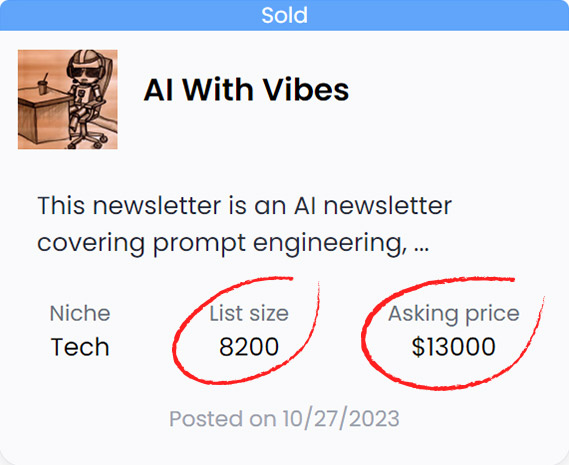This screenshot has height=465, width=569.
Task: Open the AI With Vibes robot thumbnail
Action: click(67, 99)
